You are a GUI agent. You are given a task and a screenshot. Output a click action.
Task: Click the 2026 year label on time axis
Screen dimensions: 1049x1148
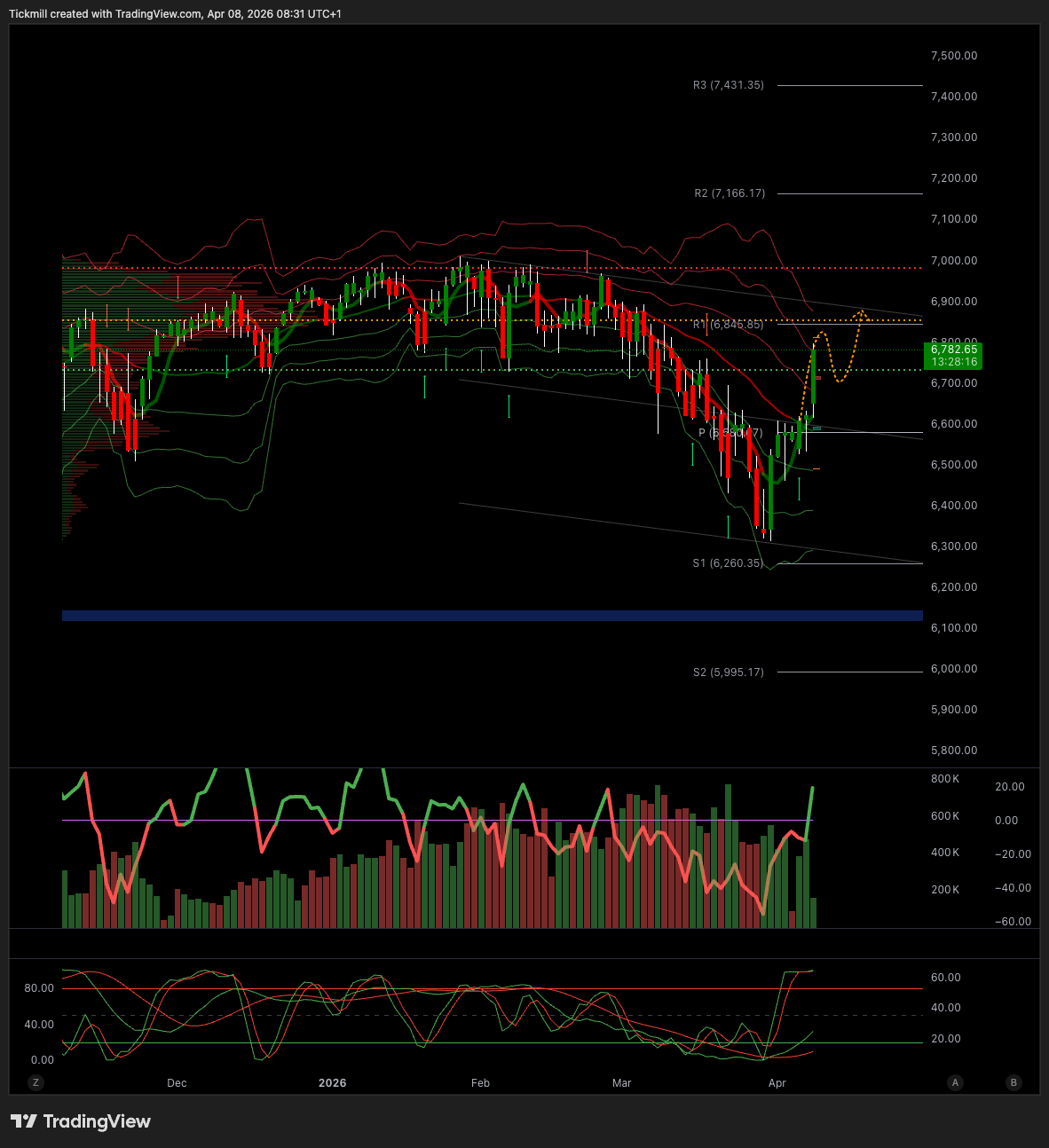click(x=332, y=1082)
